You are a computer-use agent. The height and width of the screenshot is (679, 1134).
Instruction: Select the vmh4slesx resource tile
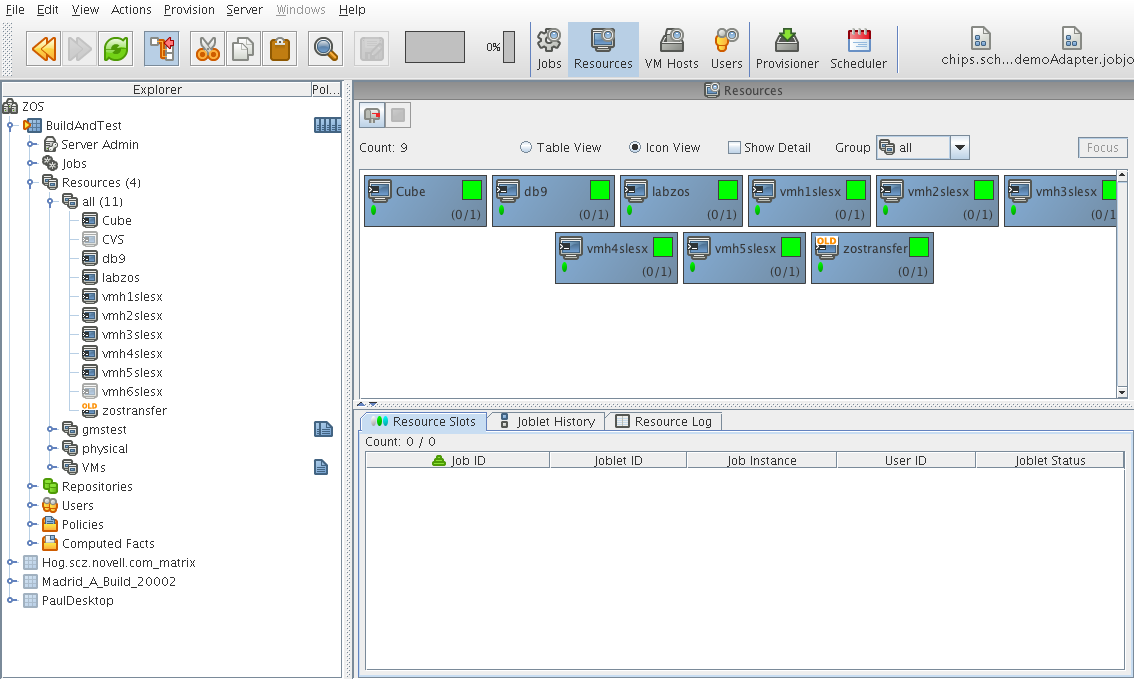pos(616,257)
